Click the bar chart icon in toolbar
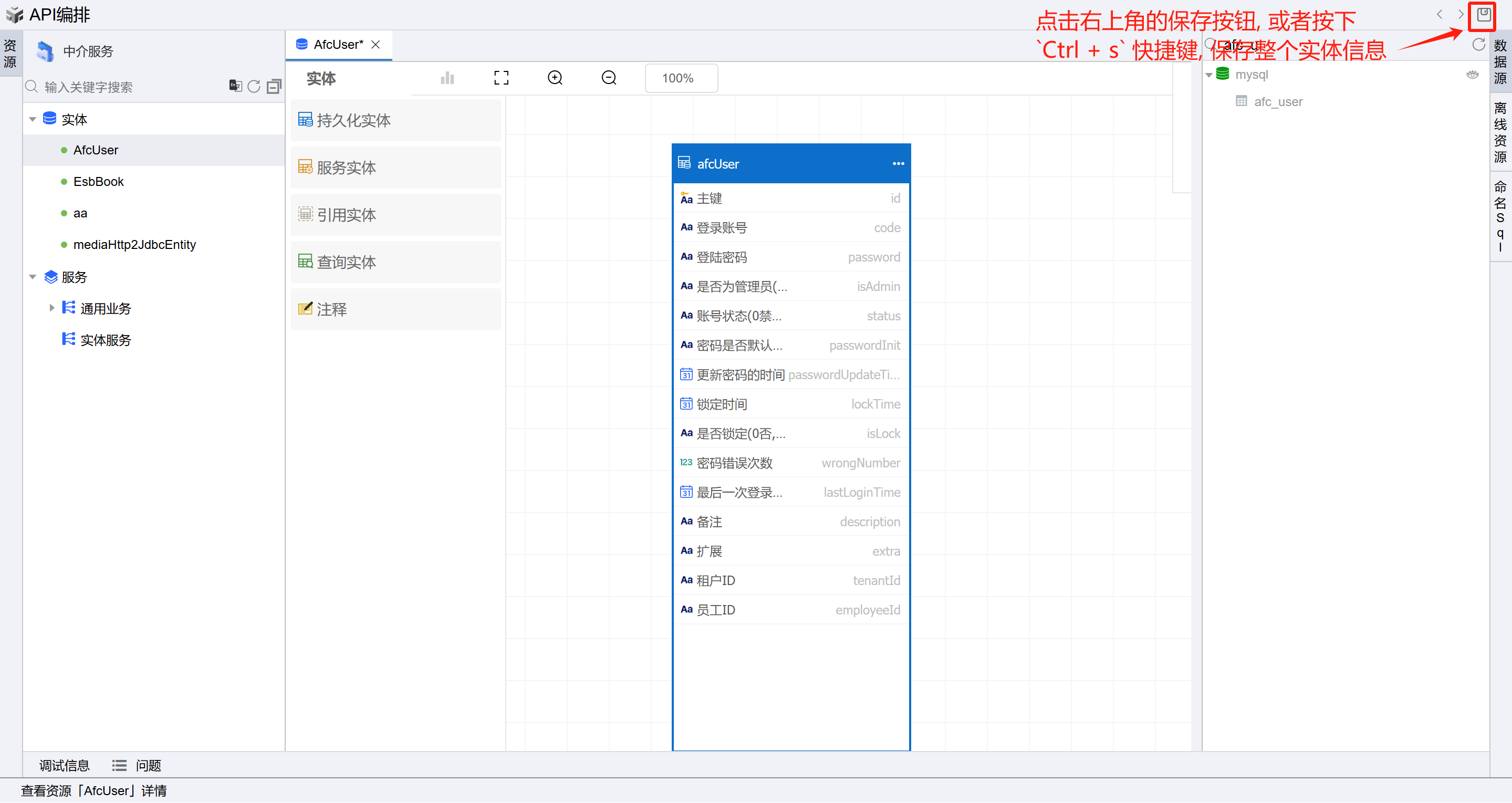 [447, 78]
